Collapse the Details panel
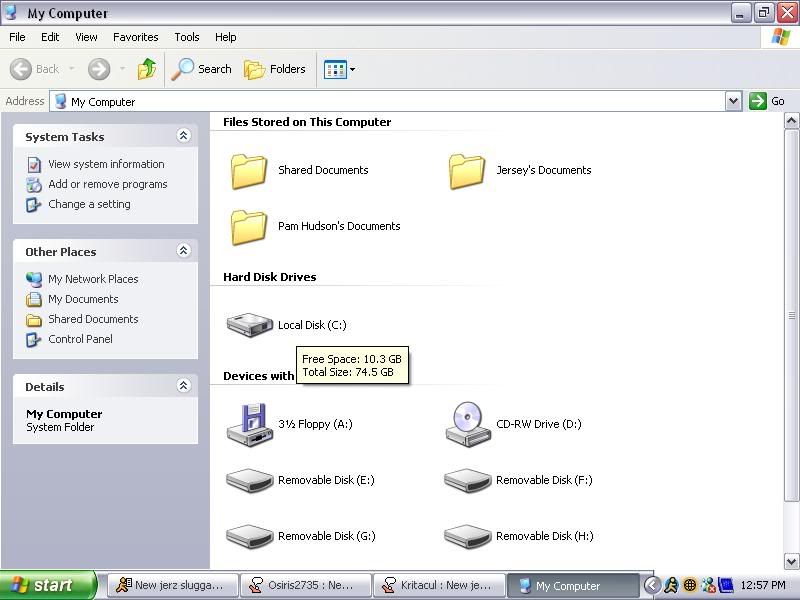 [184, 386]
